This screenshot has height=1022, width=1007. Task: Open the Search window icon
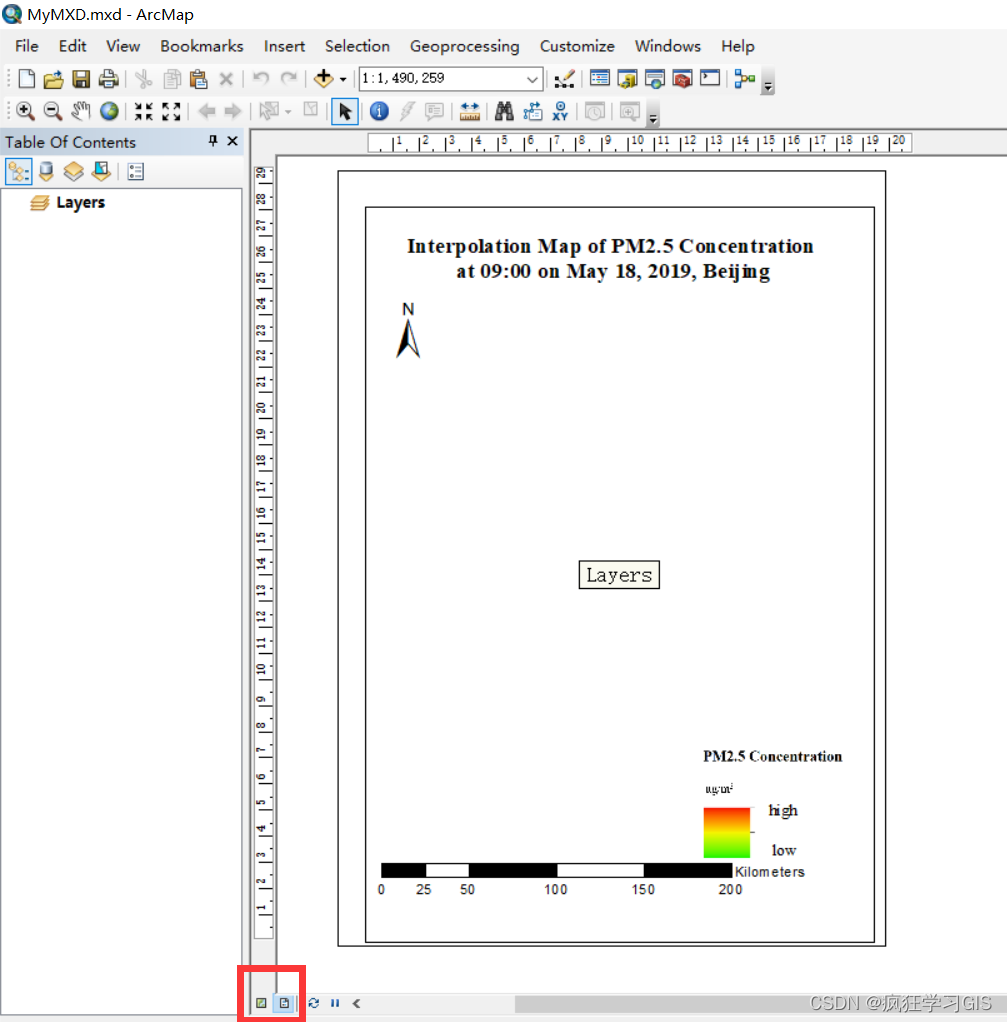(x=655, y=79)
